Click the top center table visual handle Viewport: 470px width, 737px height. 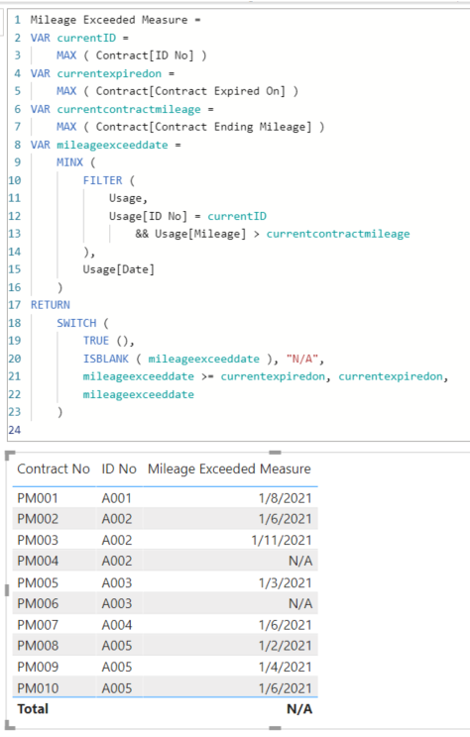[275, 452]
